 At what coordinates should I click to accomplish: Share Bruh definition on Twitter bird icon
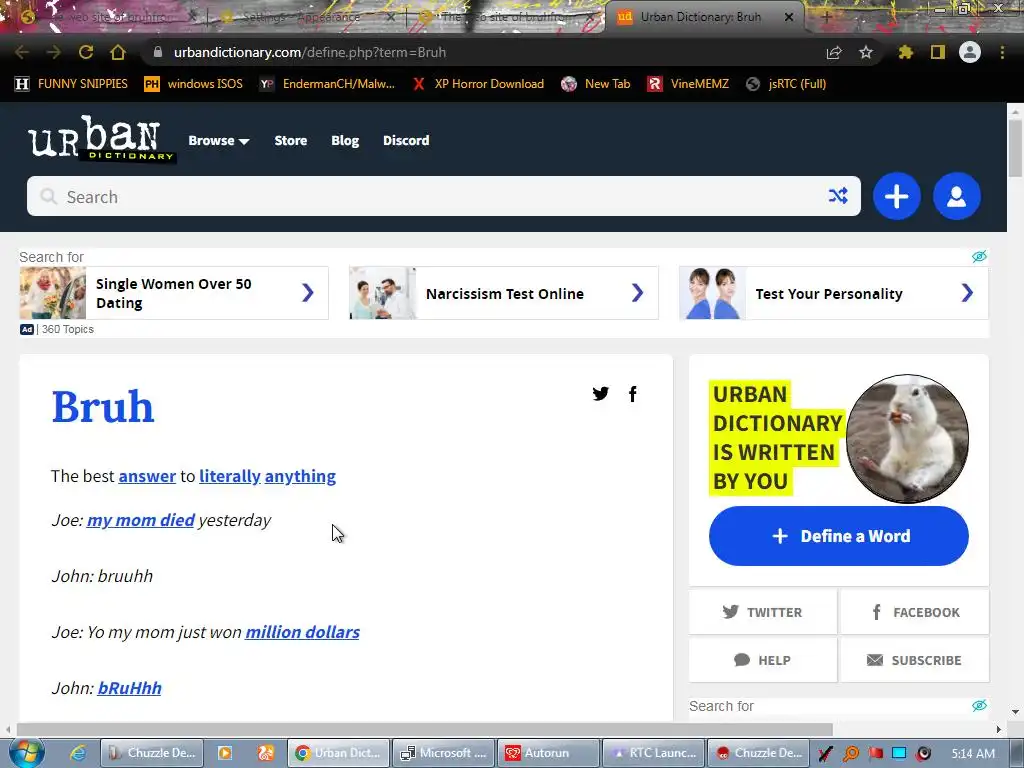(x=600, y=393)
